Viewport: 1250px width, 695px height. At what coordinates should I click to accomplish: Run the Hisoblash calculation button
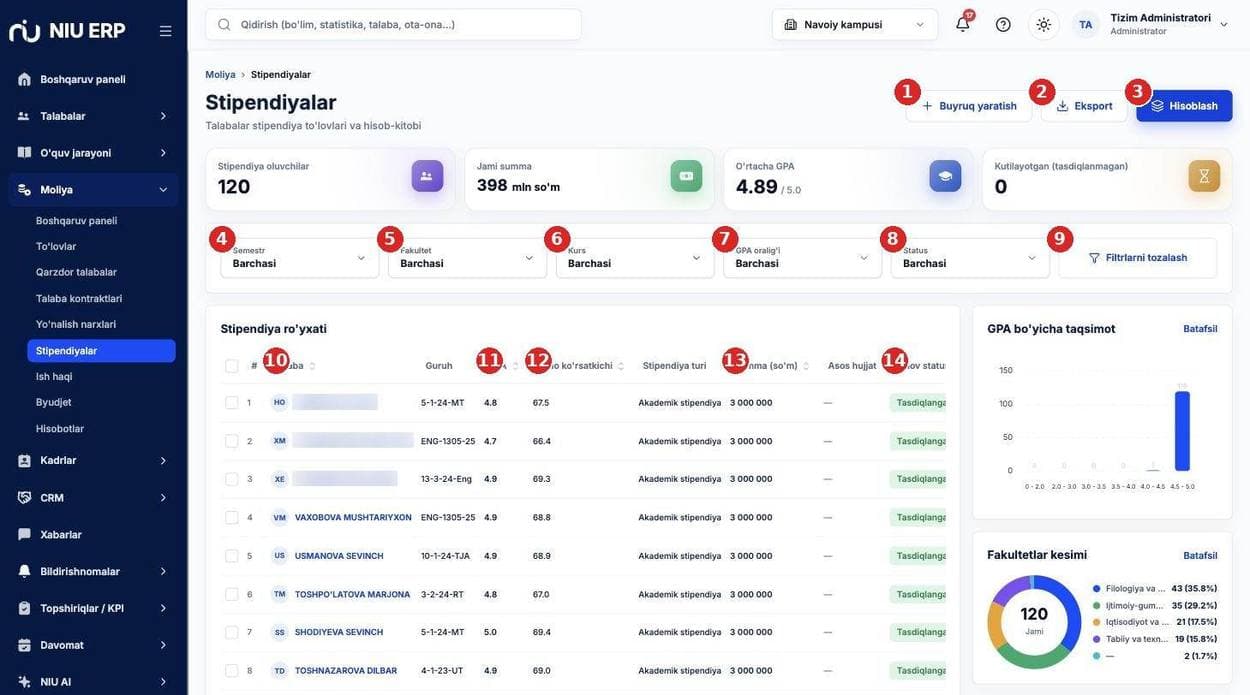(x=1184, y=106)
